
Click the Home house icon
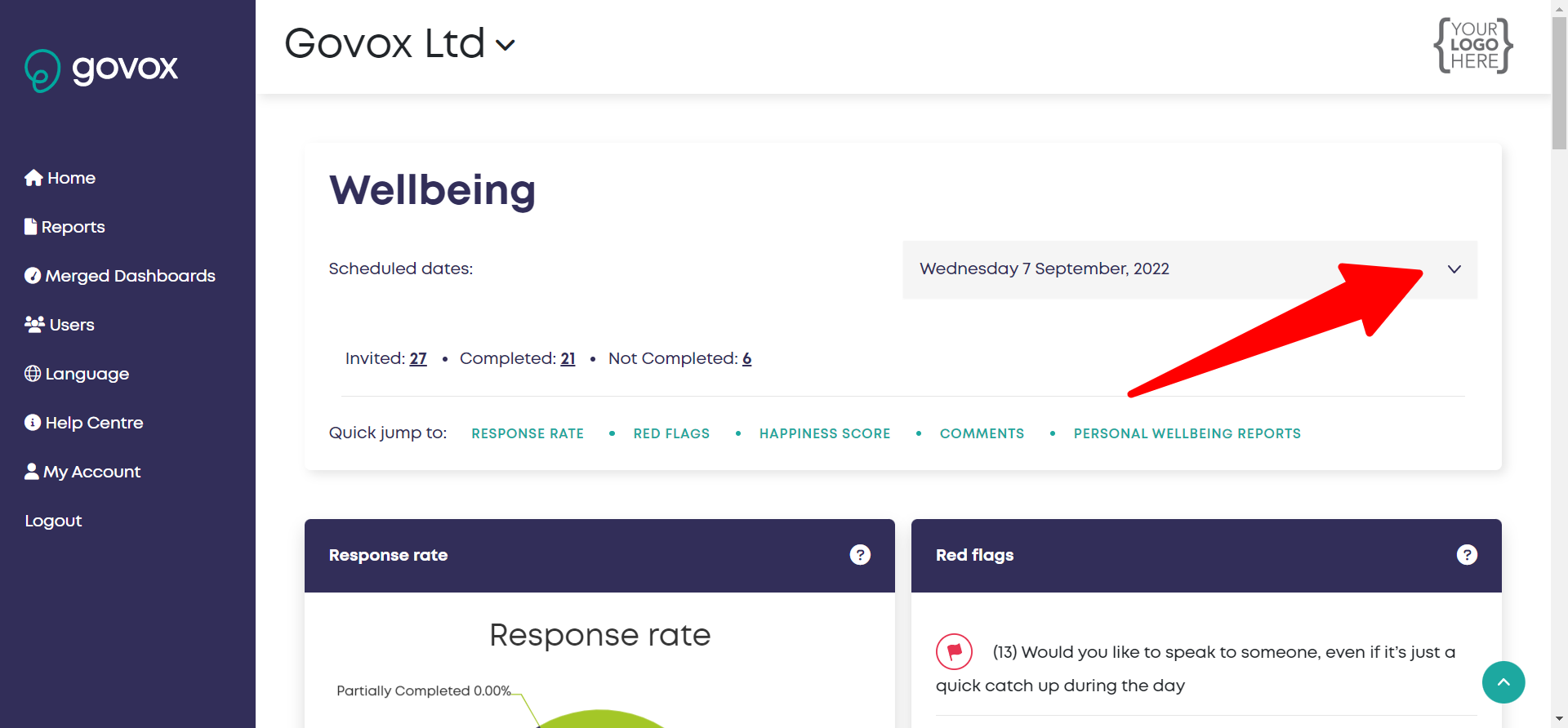[33, 178]
